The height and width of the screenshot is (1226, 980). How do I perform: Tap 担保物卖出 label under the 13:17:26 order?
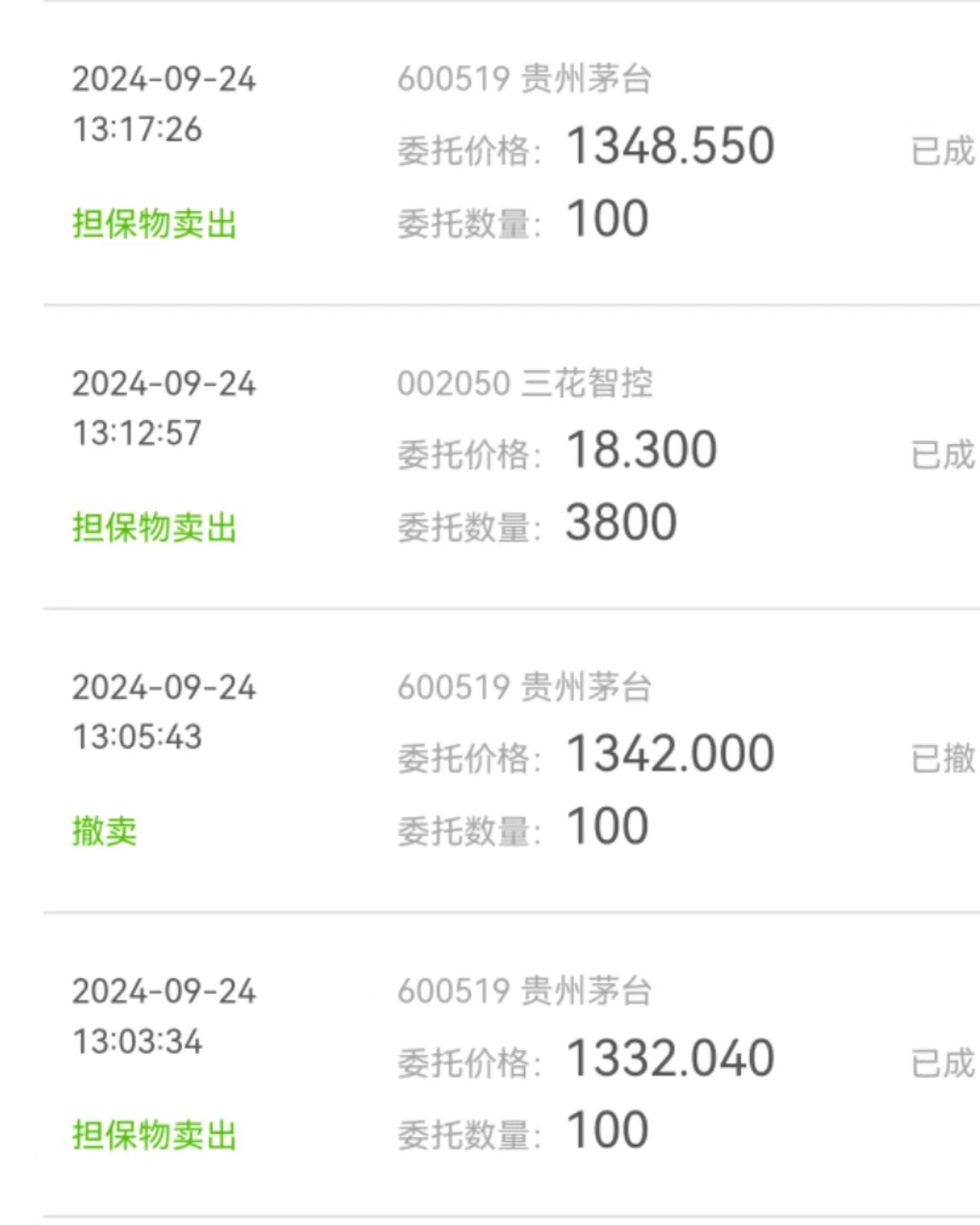point(154,224)
